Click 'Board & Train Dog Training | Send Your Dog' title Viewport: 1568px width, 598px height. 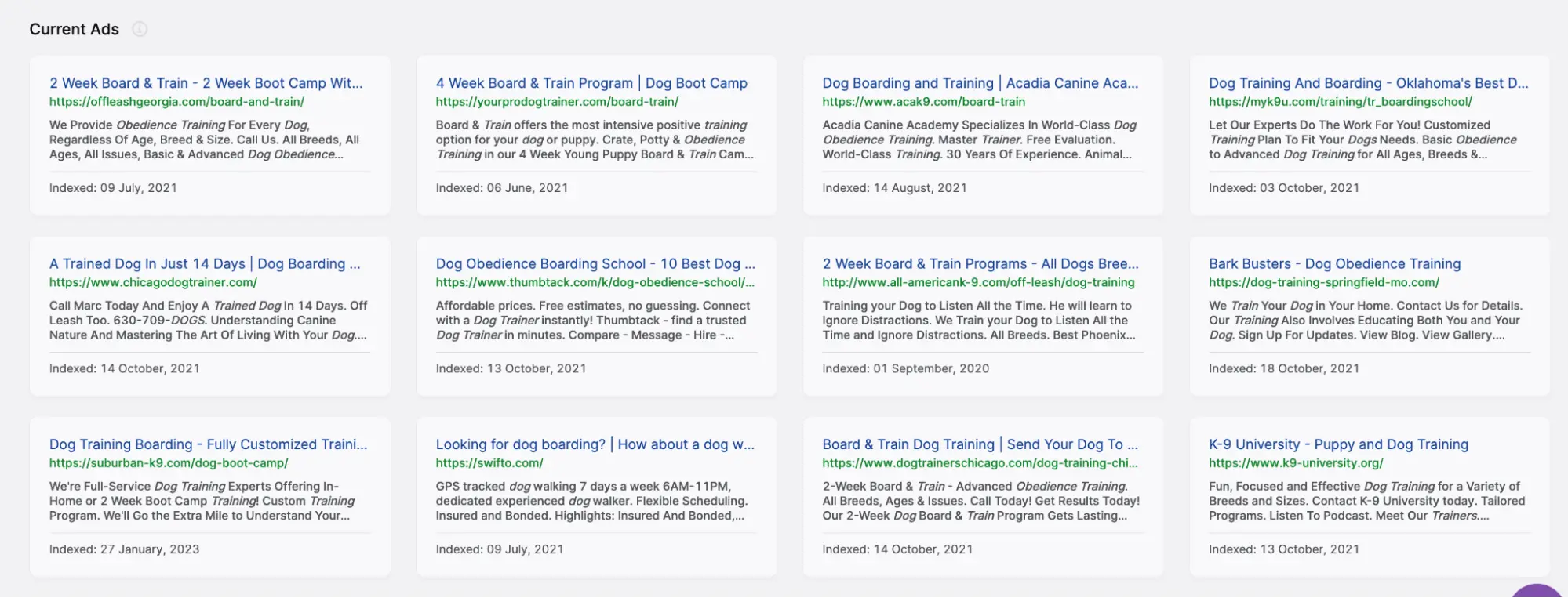[x=980, y=444]
